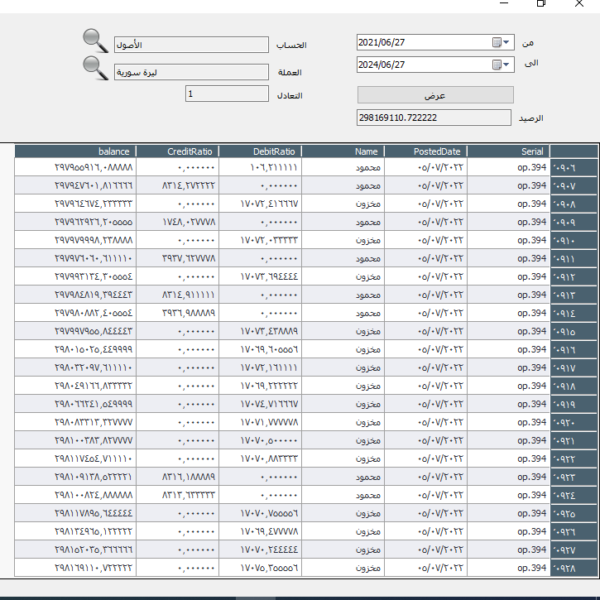
Task: Click CreditRatio cell ٣٩٣٦,٩٨٨٨٨٩
Action: click(178, 313)
